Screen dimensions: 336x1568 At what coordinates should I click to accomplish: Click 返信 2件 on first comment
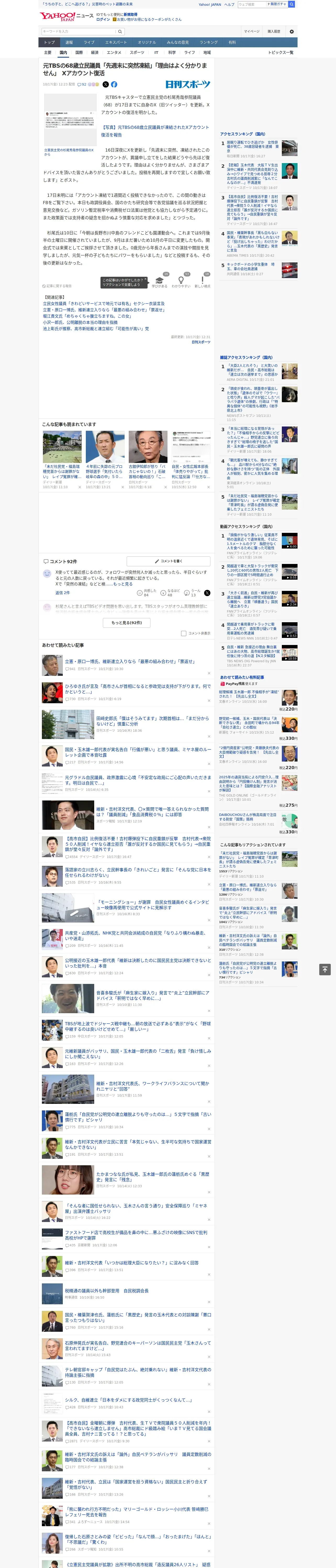[x=62, y=593]
